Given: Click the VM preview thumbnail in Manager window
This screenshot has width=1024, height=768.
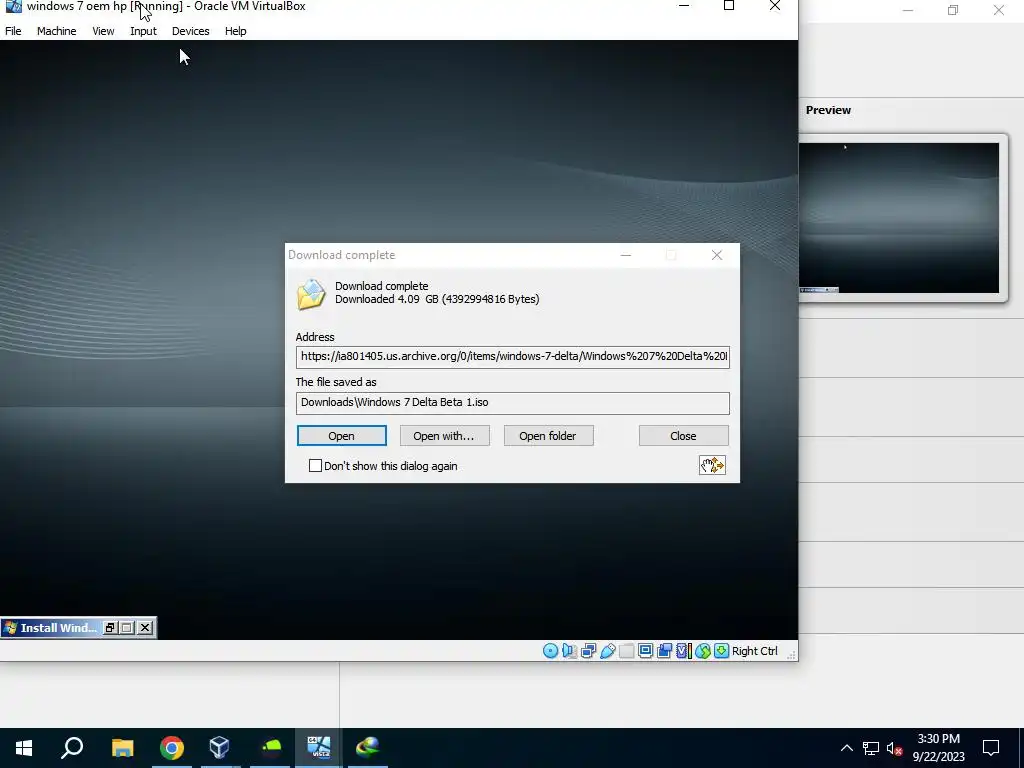Looking at the screenshot, I should click(x=899, y=218).
